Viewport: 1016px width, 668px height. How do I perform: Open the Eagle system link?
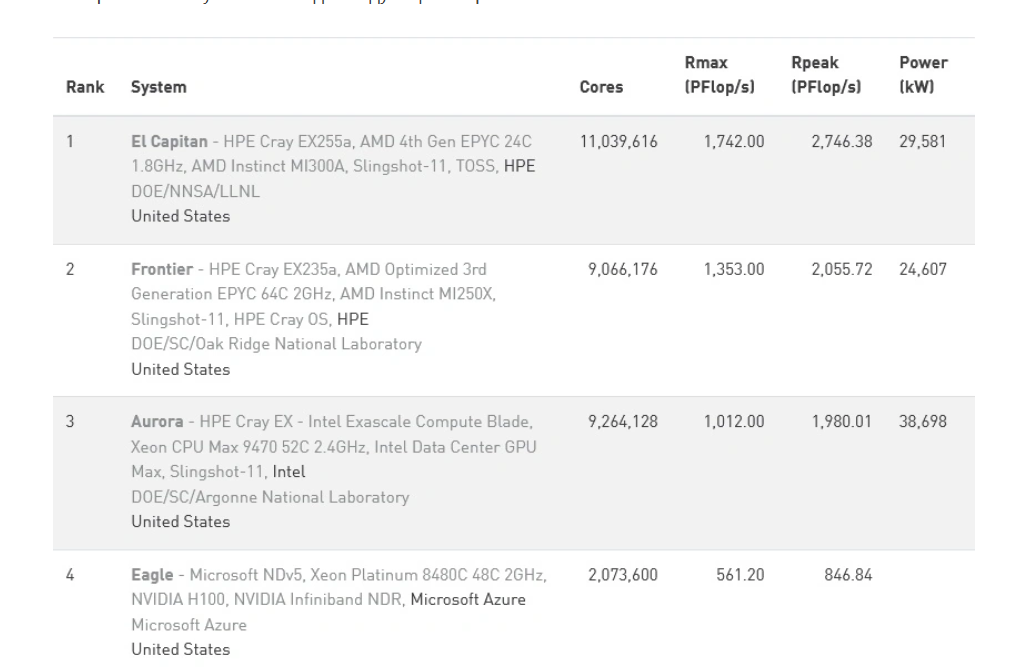click(x=152, y=575)
